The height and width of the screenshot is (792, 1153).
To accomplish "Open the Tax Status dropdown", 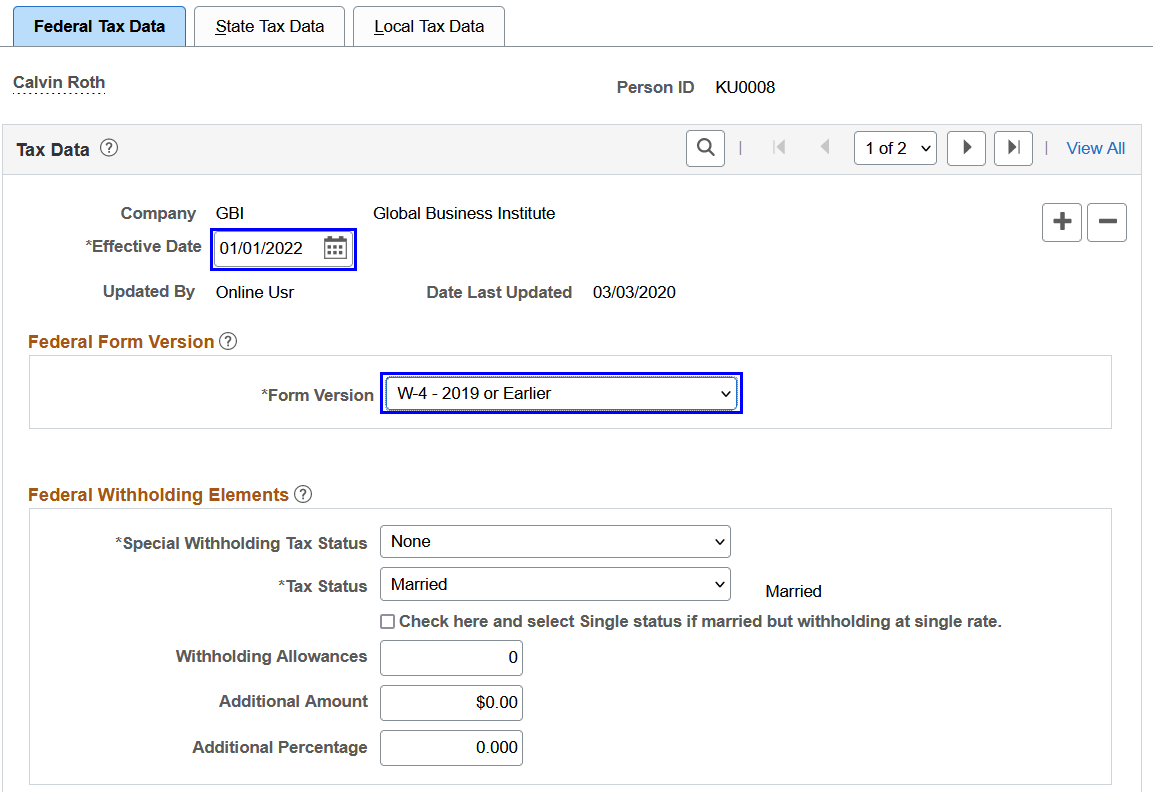I will pos(555,584).
